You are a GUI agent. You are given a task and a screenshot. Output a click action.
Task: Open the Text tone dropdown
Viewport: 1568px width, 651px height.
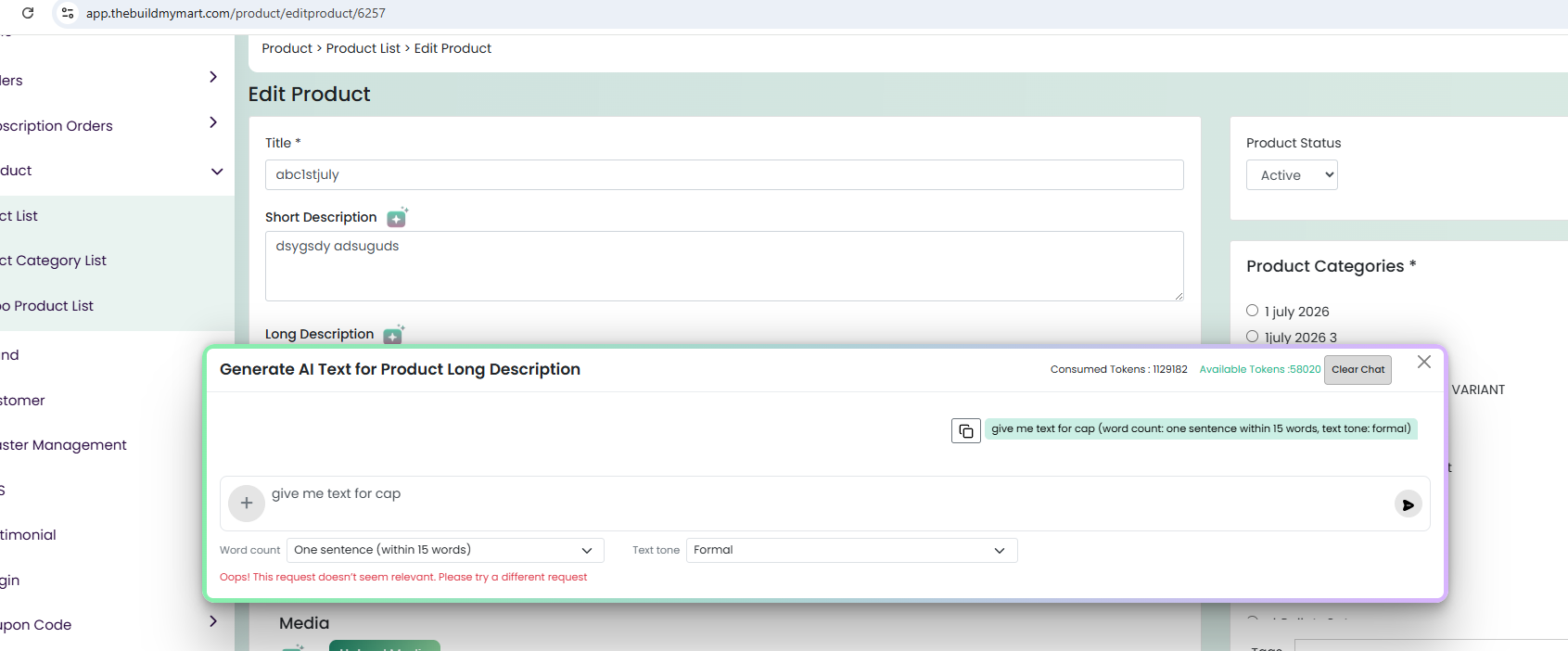click(851, 550)
